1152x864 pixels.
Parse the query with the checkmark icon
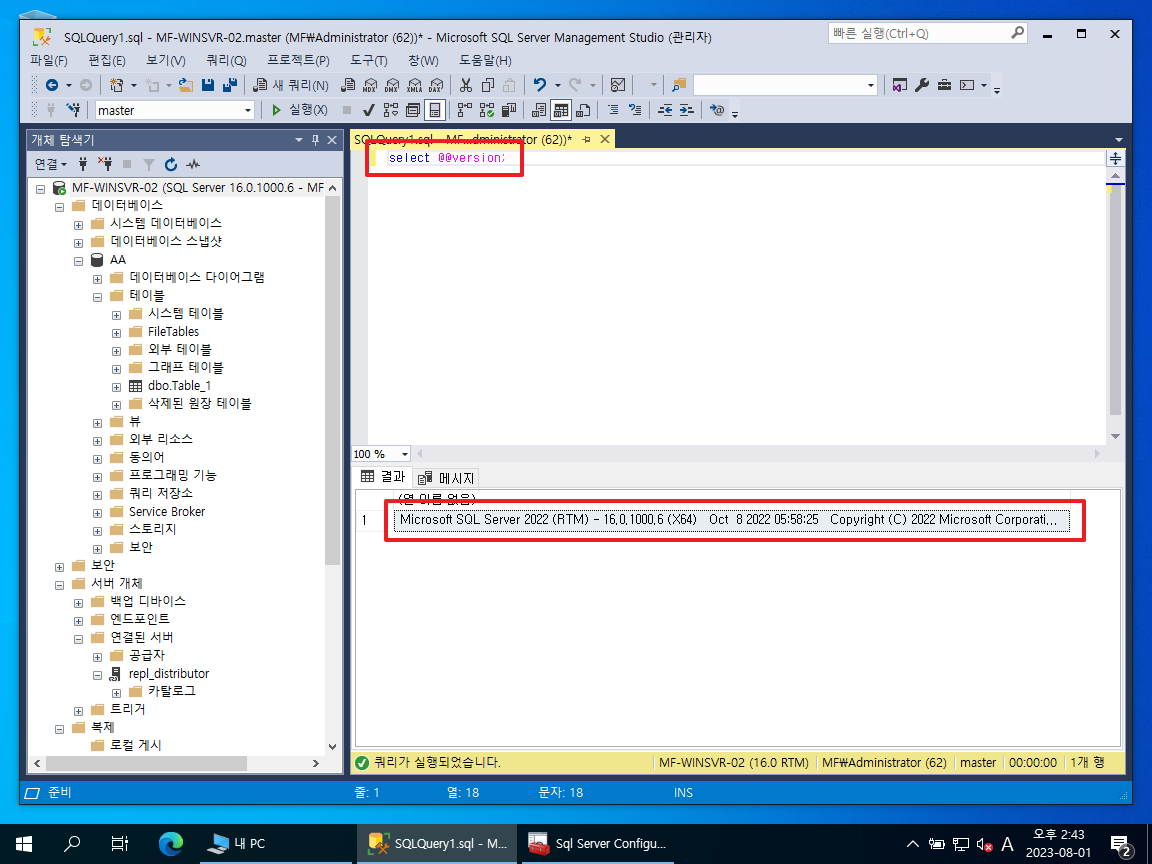[369, 110]
